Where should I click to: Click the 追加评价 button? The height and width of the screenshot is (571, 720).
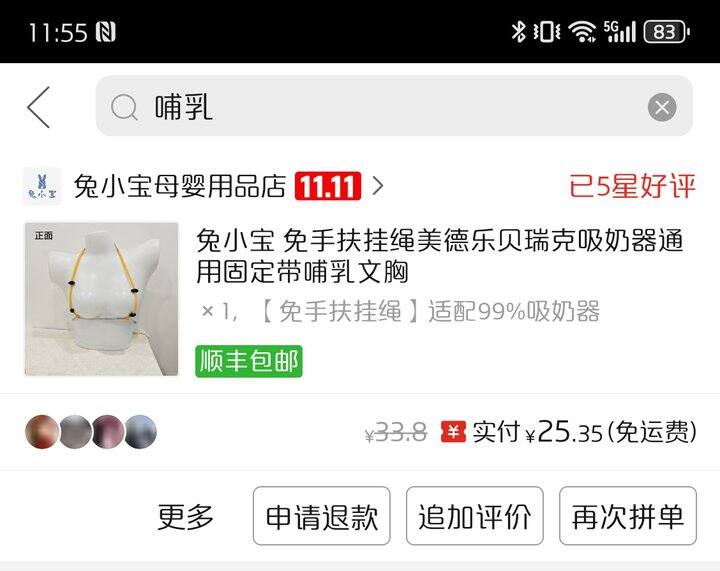point(475,516)
